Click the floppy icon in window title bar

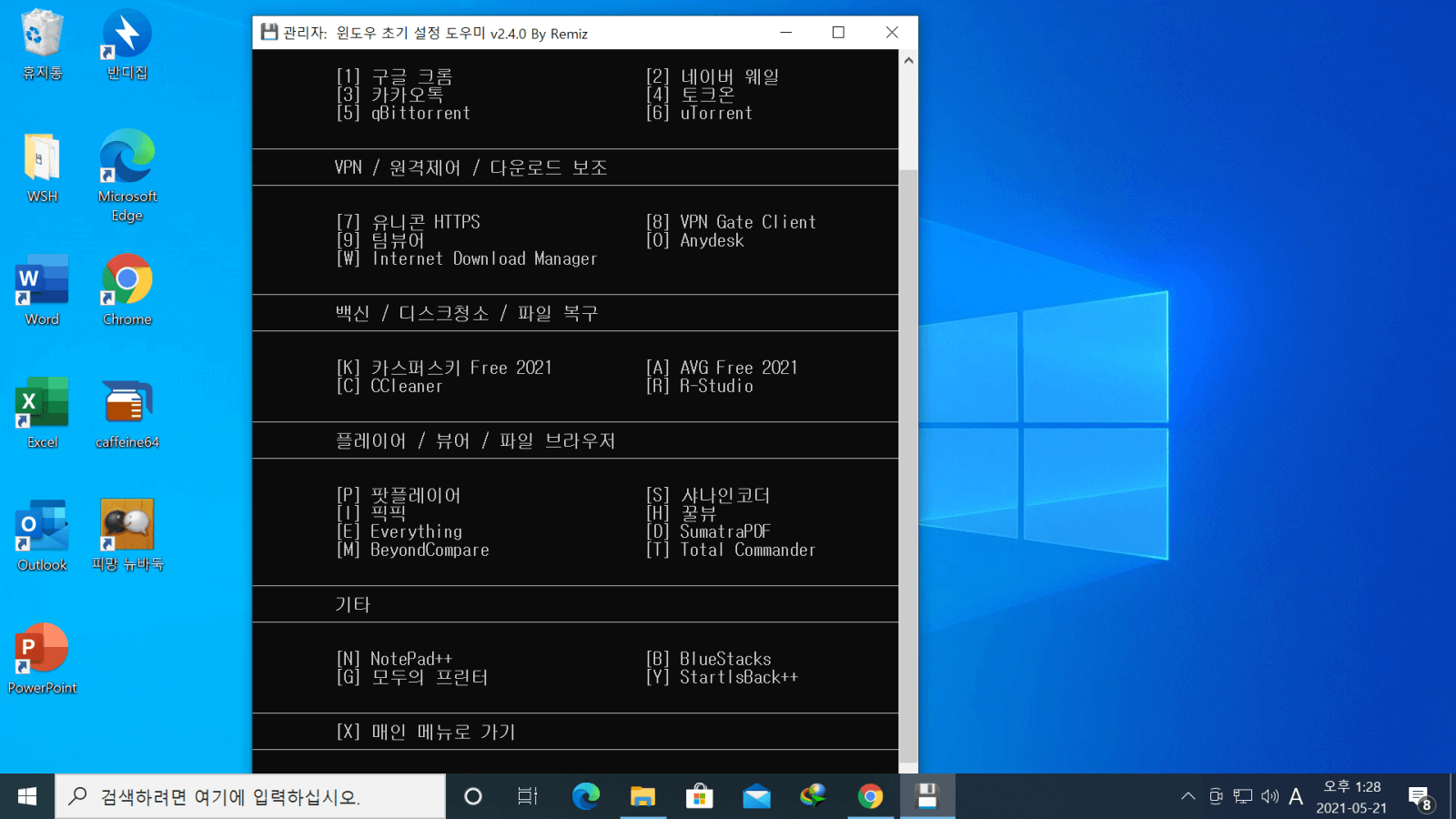[268, 33]
